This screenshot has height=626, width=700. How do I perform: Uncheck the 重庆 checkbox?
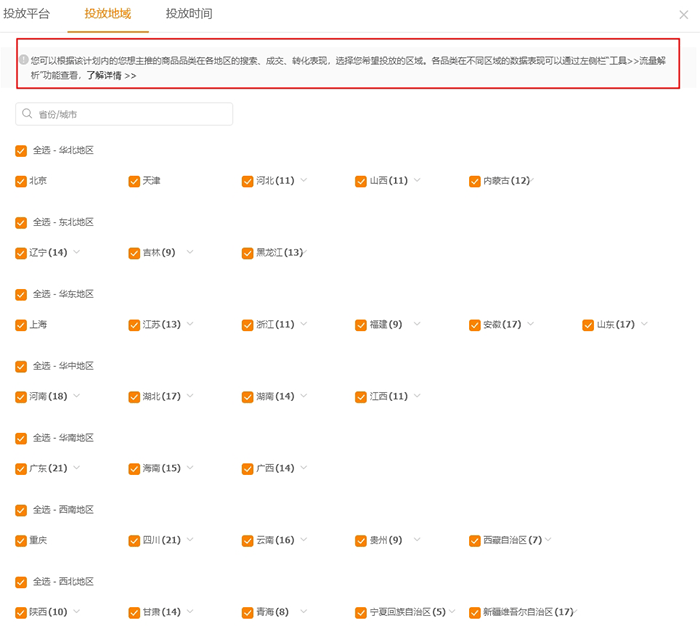coord(21,541)
